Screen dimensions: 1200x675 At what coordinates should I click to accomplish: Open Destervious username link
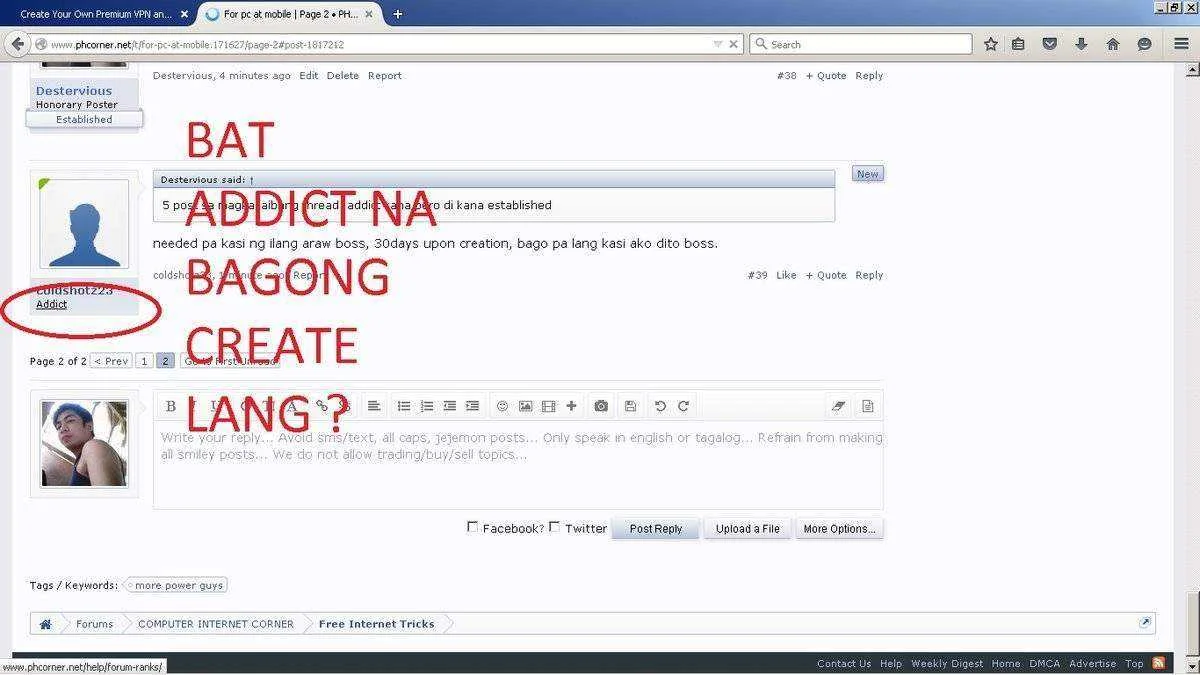point(74,91)
